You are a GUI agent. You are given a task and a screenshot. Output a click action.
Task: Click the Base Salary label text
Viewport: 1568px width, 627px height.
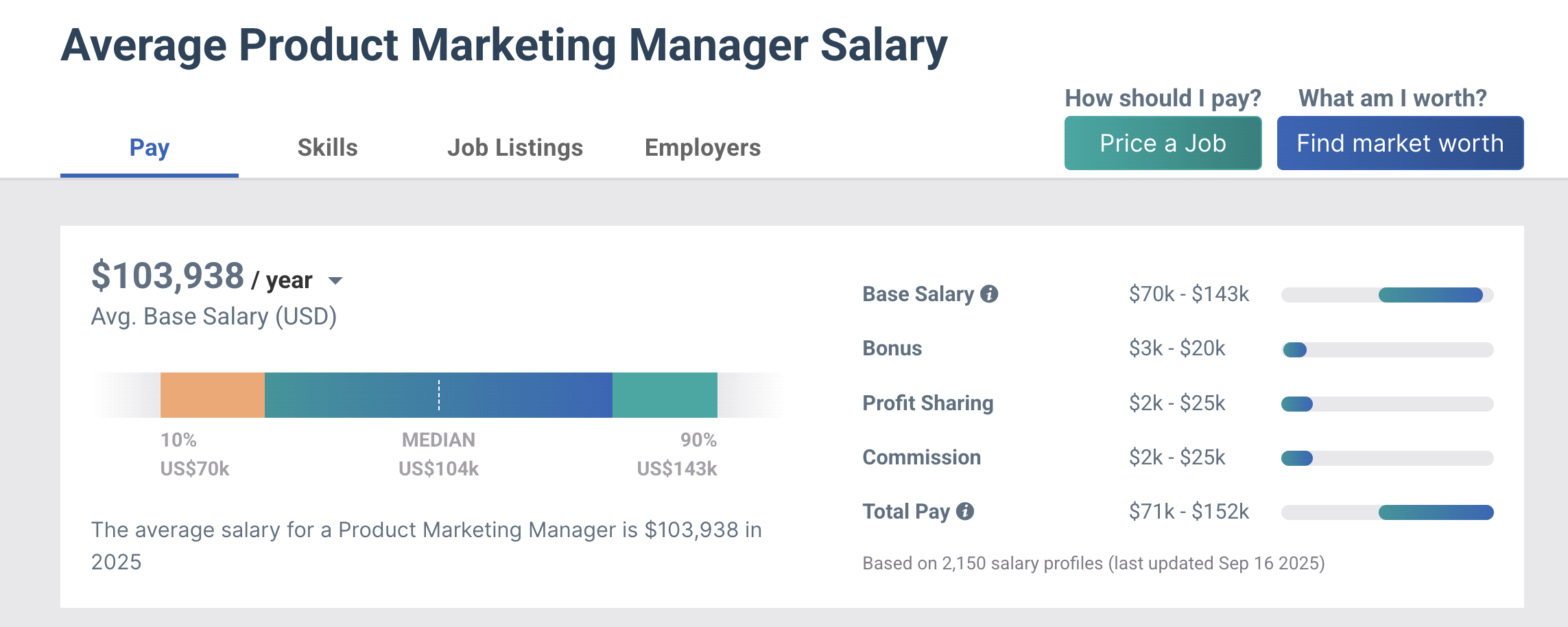[918, 294]
